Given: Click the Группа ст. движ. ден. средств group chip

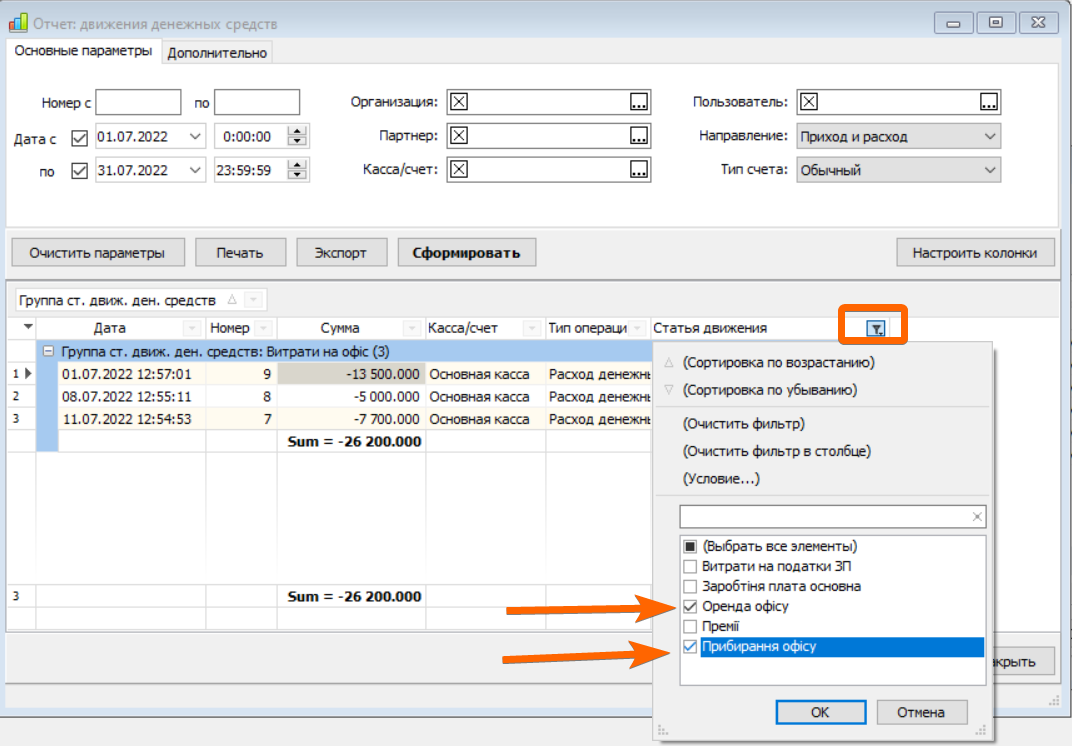Looking at the screenshot, I should click(142, 299).
